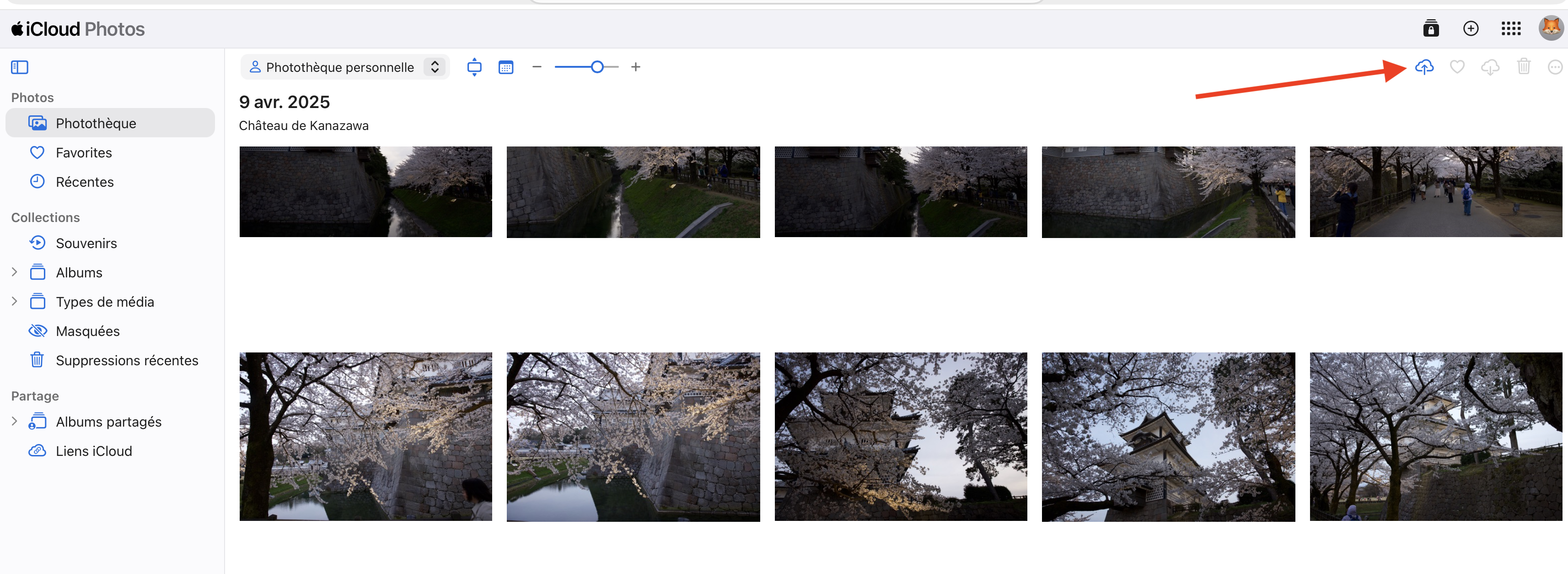Toggle the sidebar visibility
The image size is (1568, 574).
coord(20,67)
